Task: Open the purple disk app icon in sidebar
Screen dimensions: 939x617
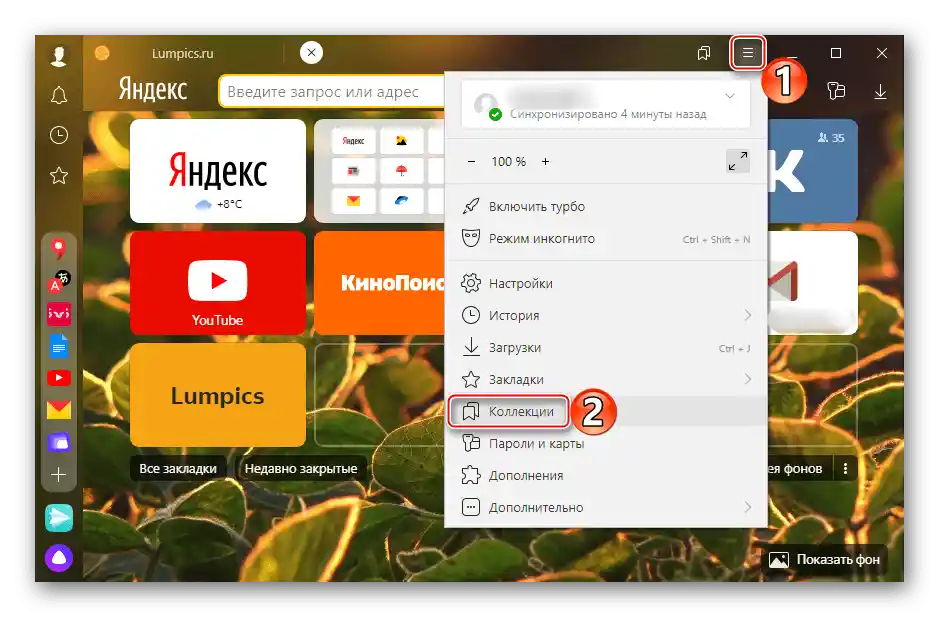Action: 59,442
